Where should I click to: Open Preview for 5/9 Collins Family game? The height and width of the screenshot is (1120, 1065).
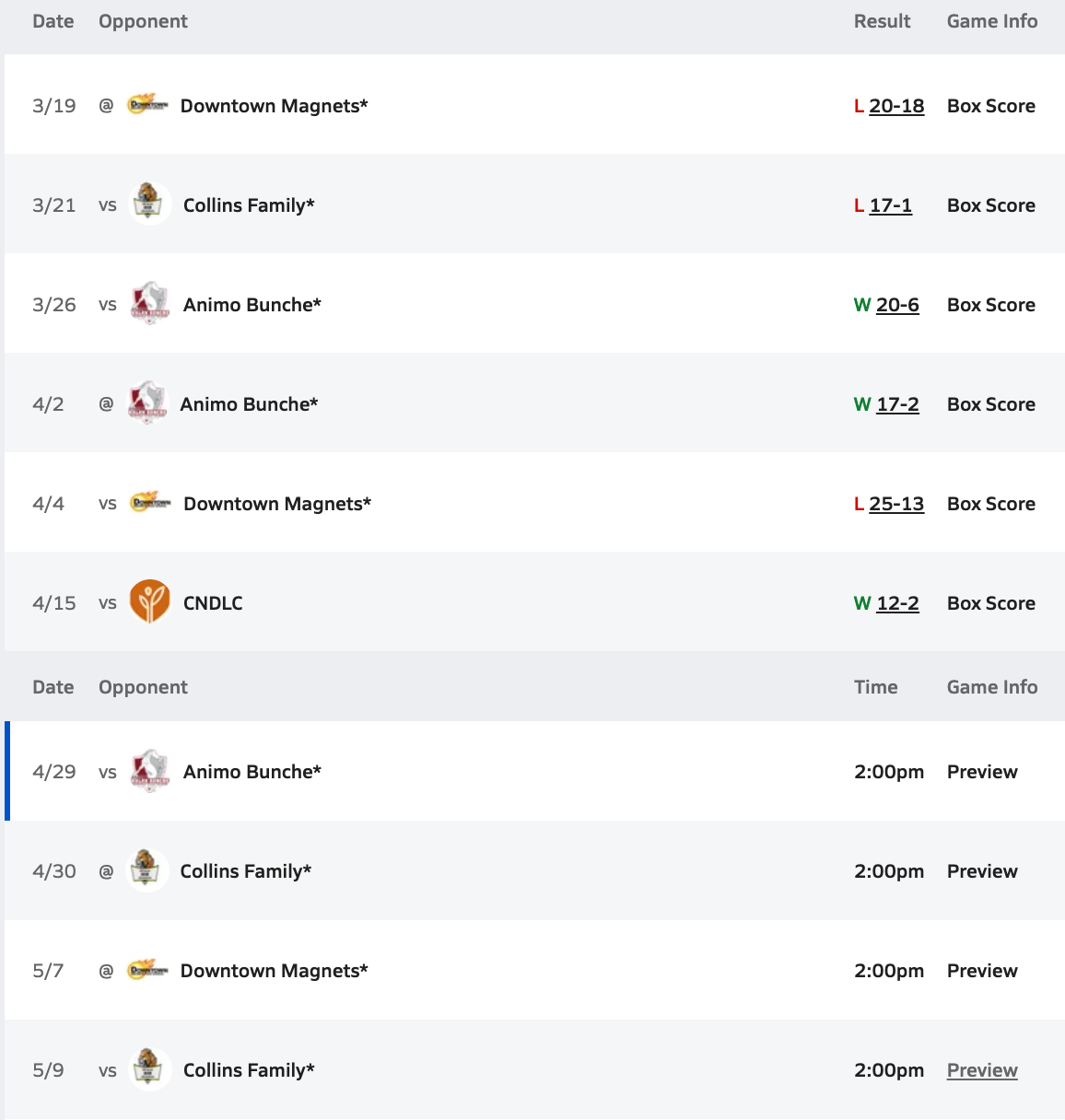pyautogui.click(x=982, y=1070)
